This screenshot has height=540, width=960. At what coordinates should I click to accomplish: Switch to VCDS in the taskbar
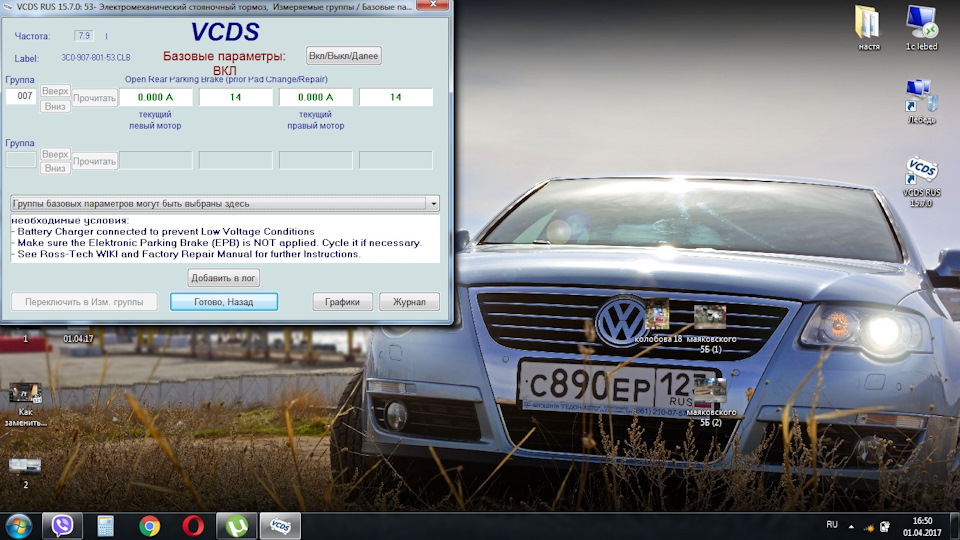click(280, 526)
